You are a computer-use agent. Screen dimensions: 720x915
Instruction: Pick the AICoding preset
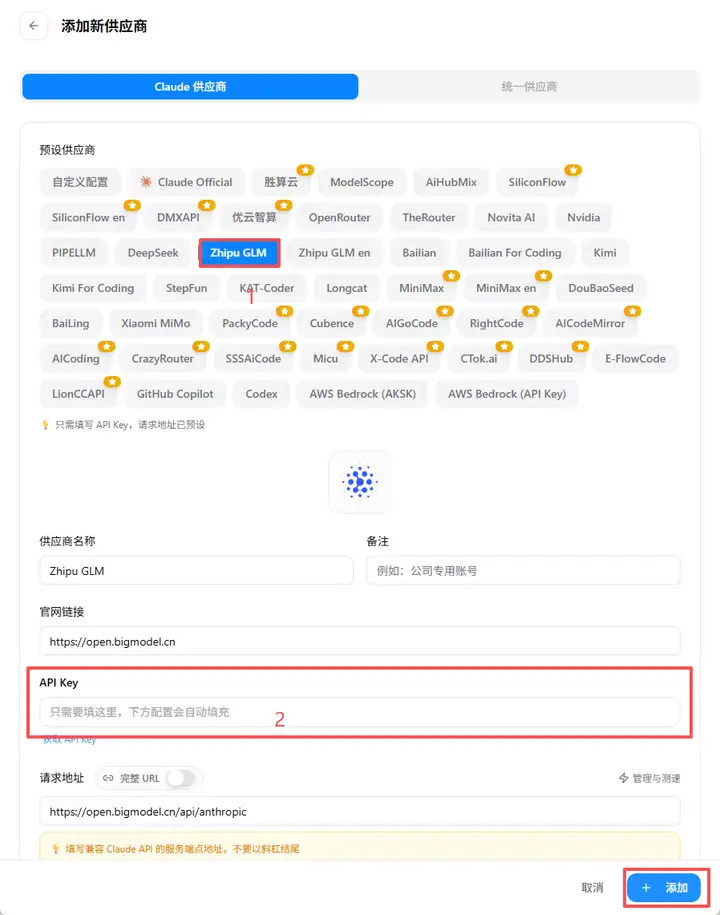75,359
